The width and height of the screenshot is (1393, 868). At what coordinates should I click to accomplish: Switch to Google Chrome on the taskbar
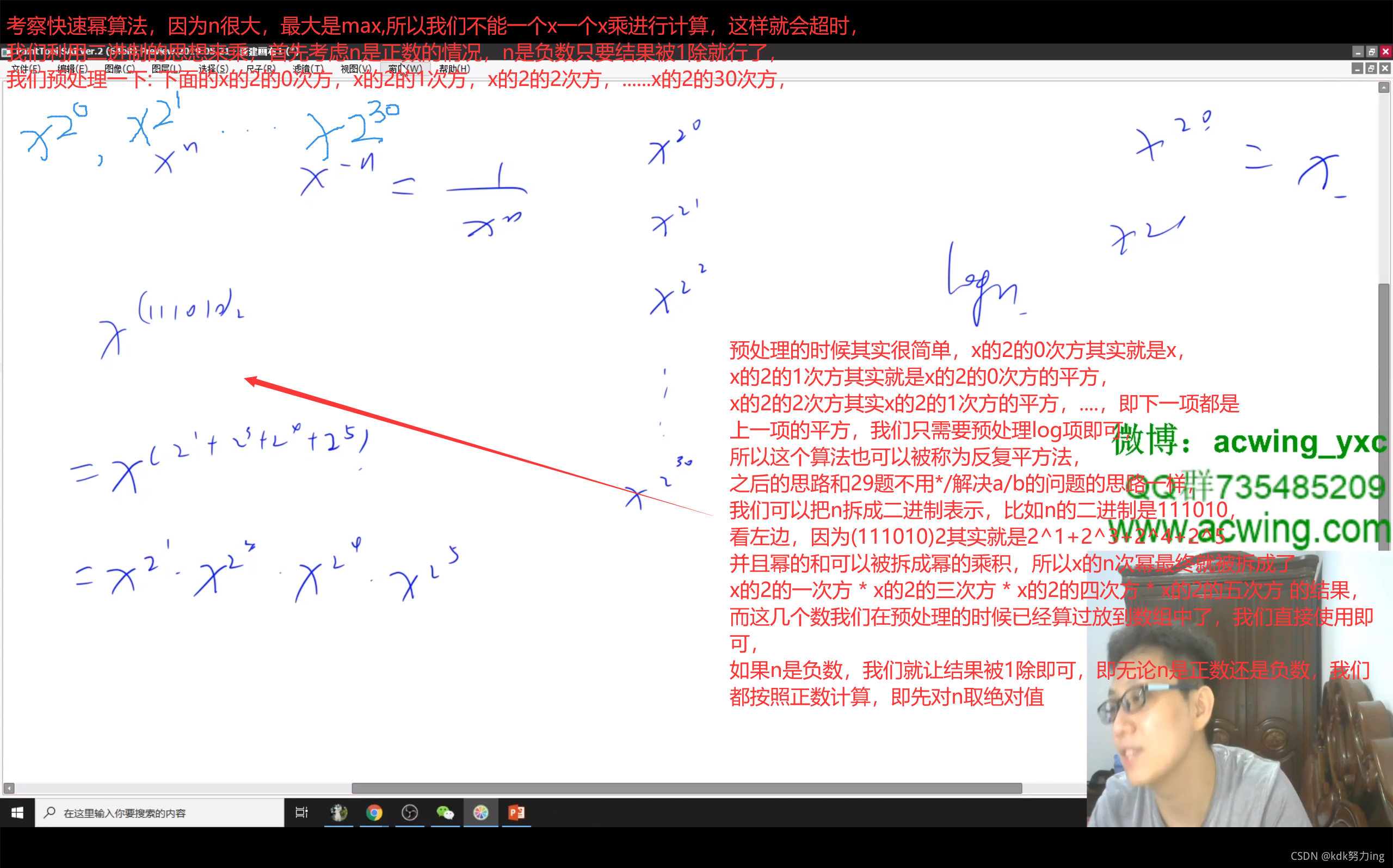pyautogui.click(x=374, y=813)
